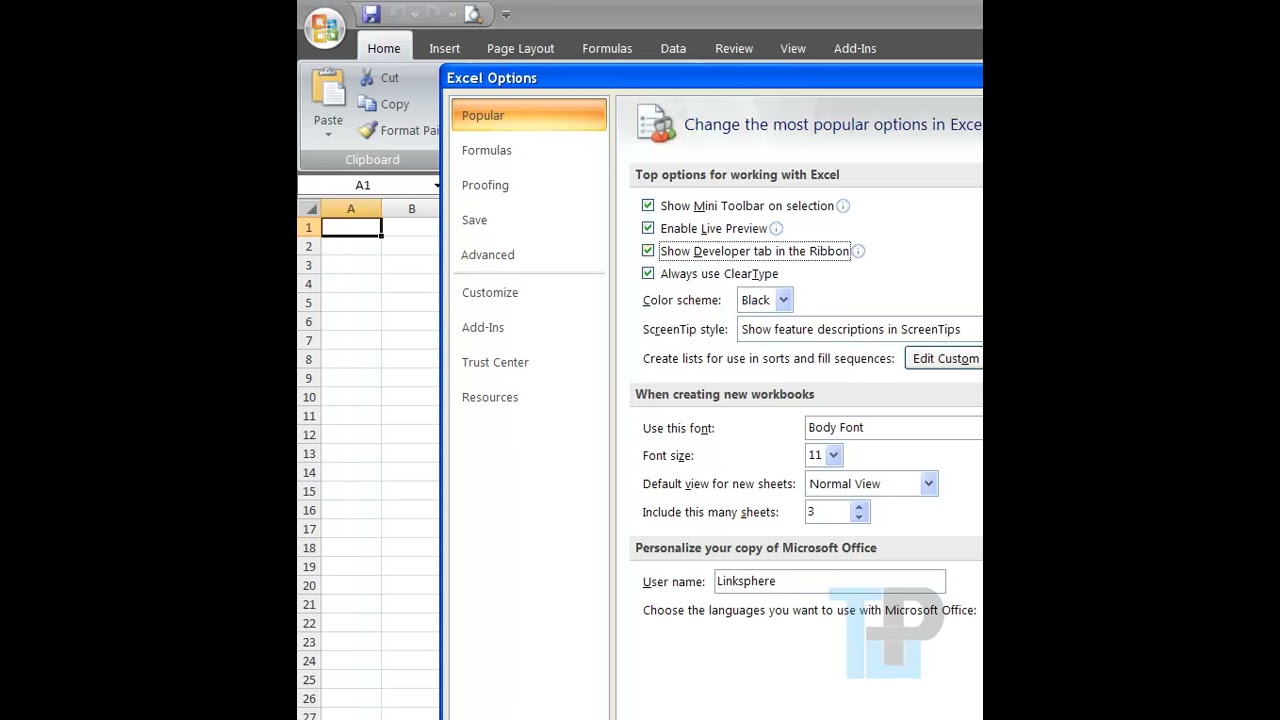Select cell A1 in the worksheet
Image resolution: width=1280 pixels, height=720 pixels.
(x=351, y=228)
